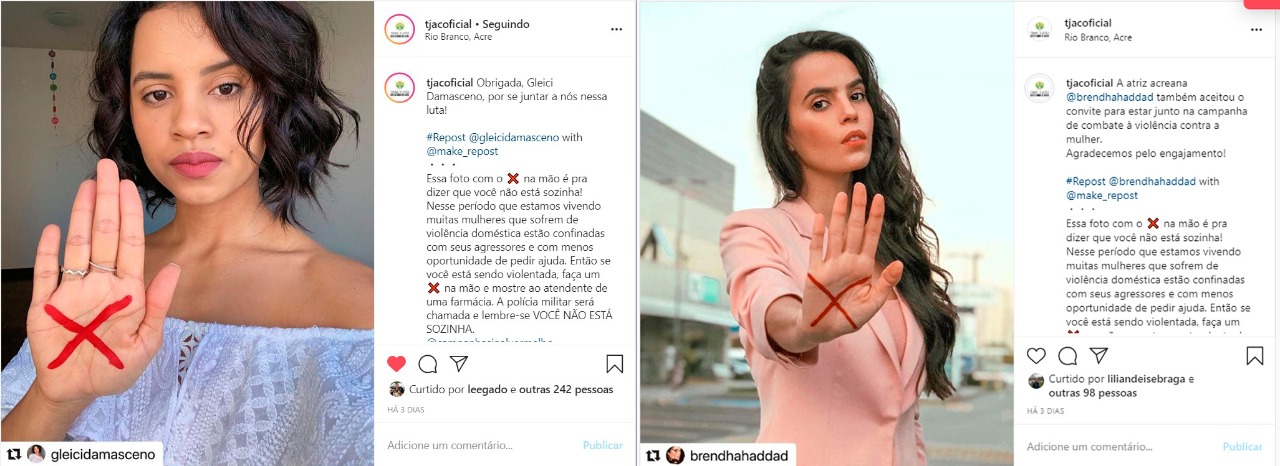
Task: Share the right post with paper plane icon
Action: click(1098, 355)
